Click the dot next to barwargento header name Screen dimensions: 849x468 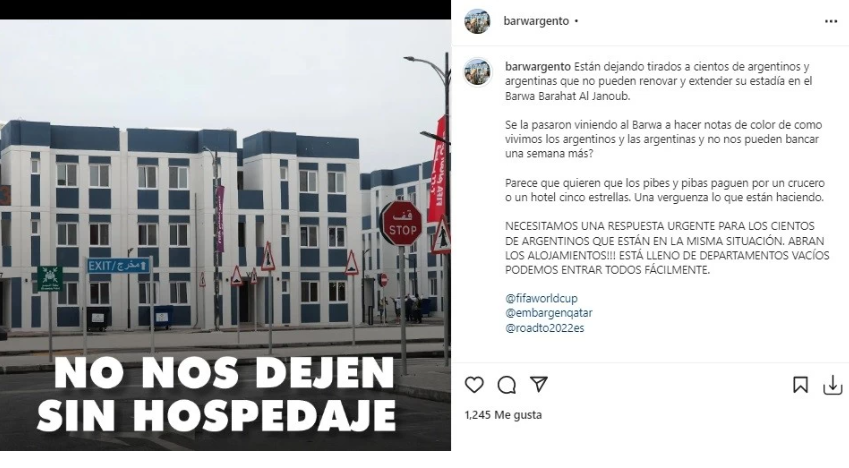pyautogui.click(x=576, y=21)
